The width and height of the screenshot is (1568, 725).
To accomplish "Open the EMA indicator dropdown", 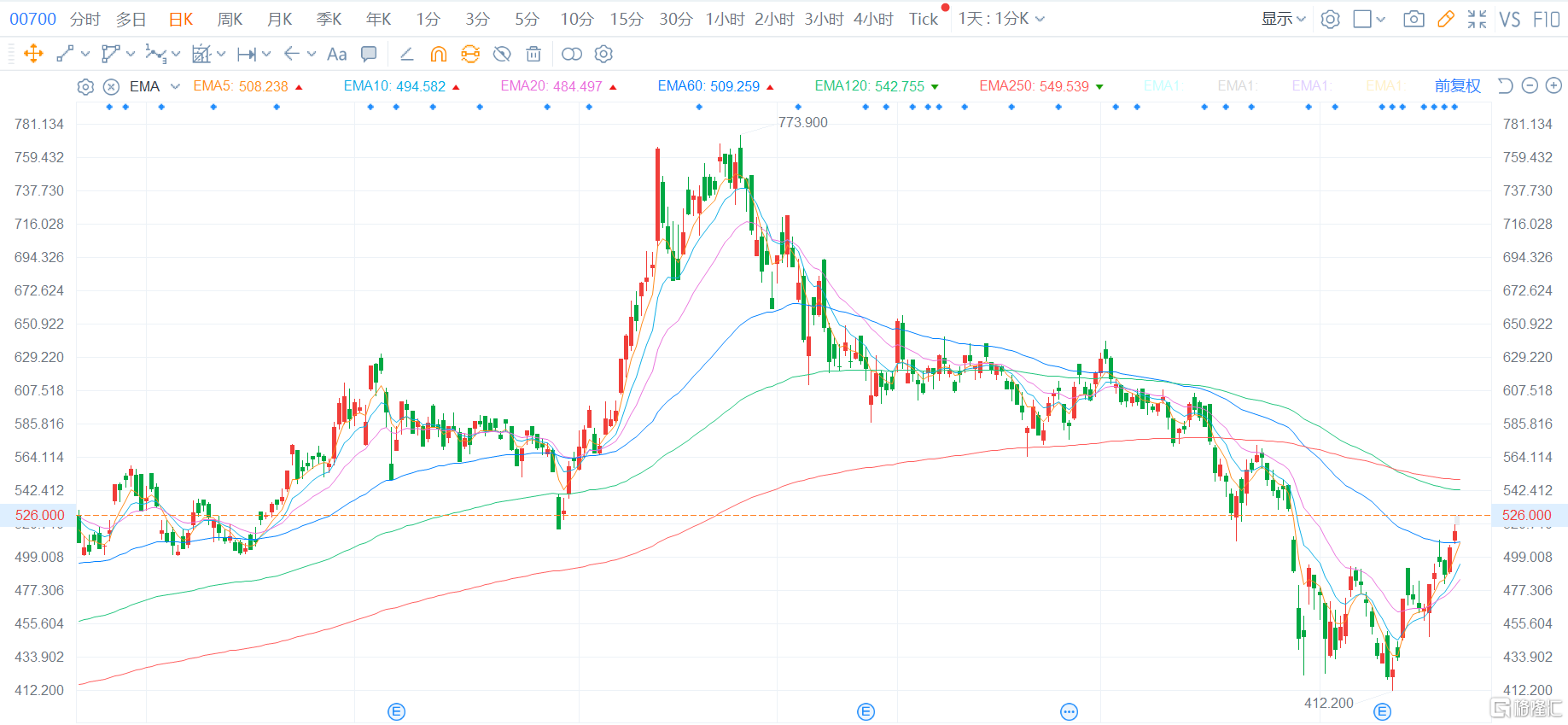I will point(175,86).
